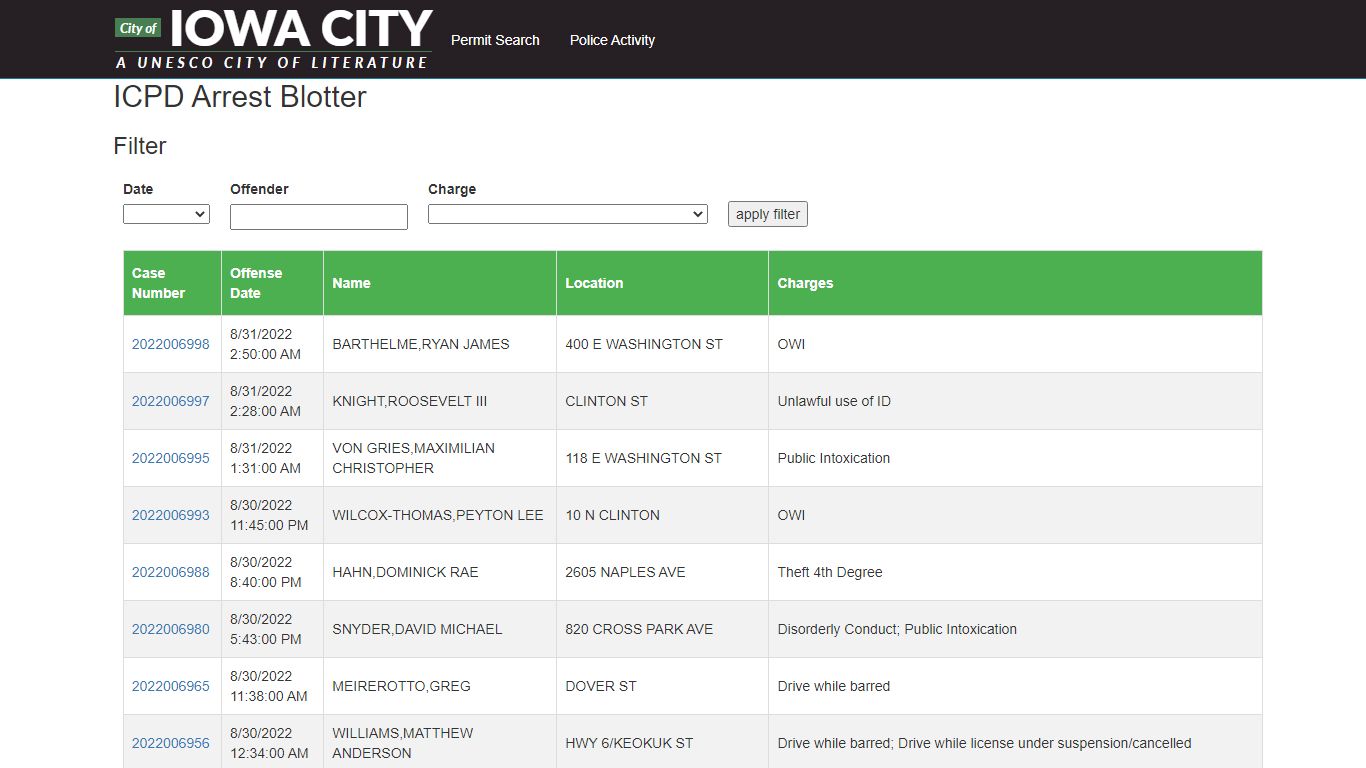Click the Filter section heading
Screen dimensions: 1366x768
pyautogui.click(x=140, y=146)
